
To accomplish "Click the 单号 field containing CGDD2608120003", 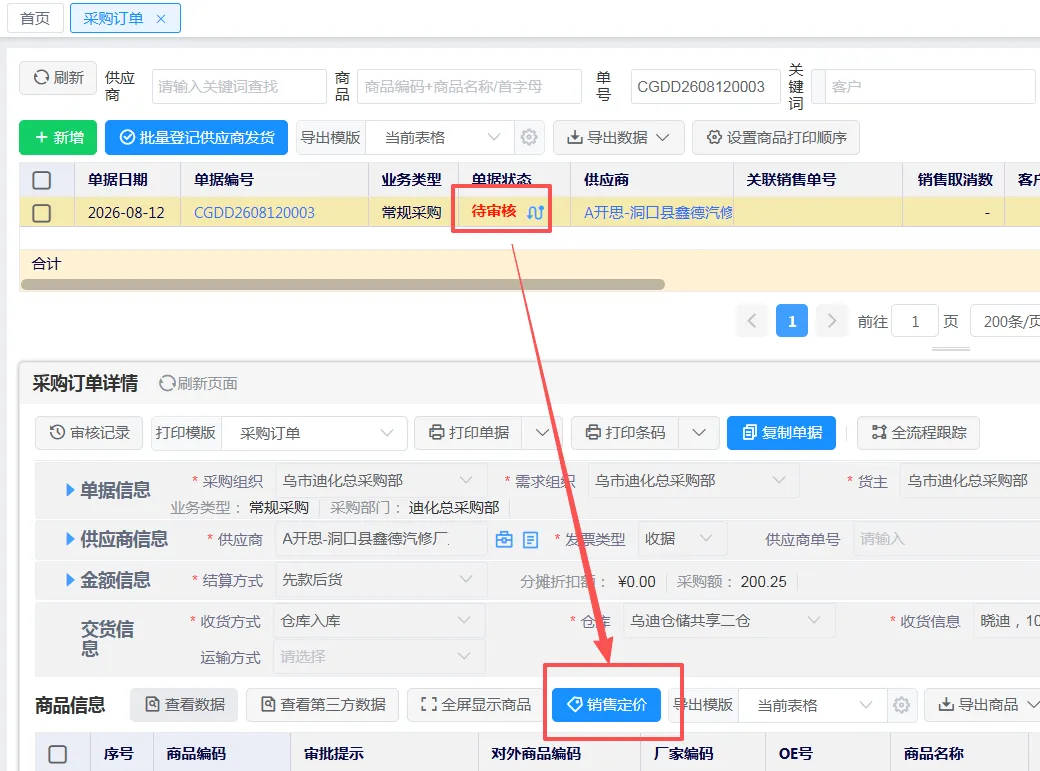I will click(x=705, y=86).
